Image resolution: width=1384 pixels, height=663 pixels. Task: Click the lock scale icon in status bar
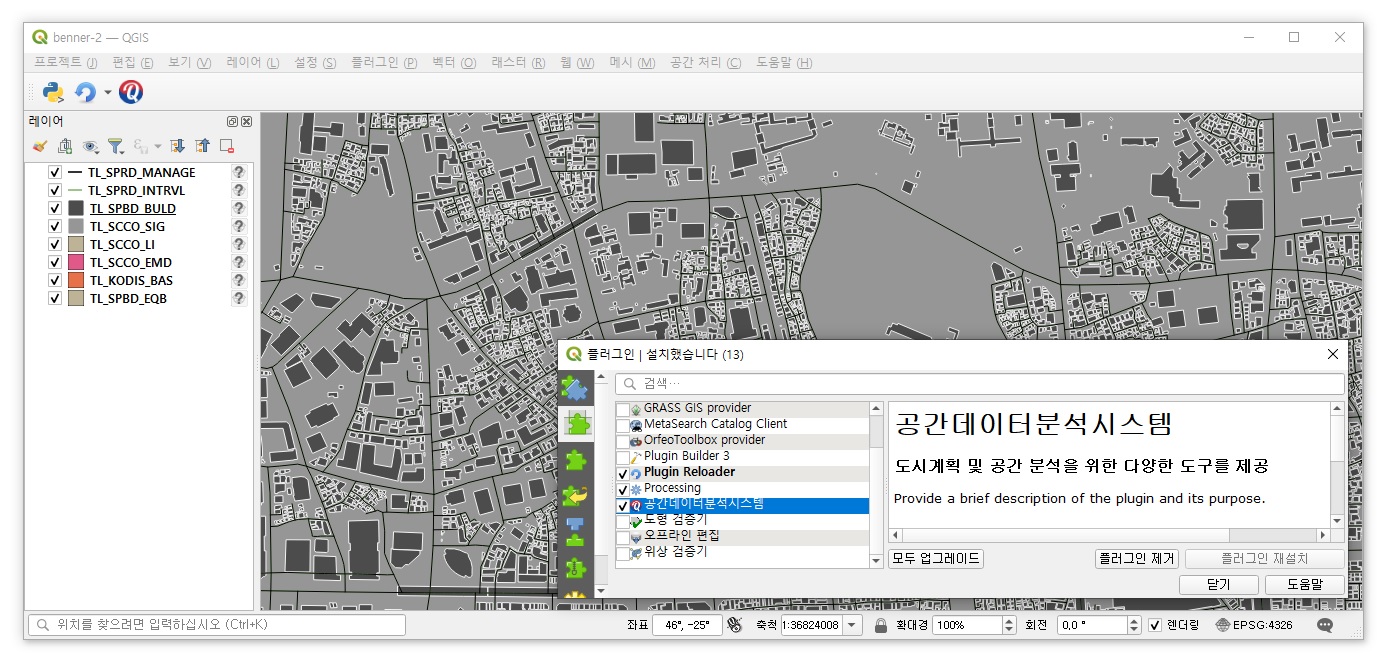[881, 625]
